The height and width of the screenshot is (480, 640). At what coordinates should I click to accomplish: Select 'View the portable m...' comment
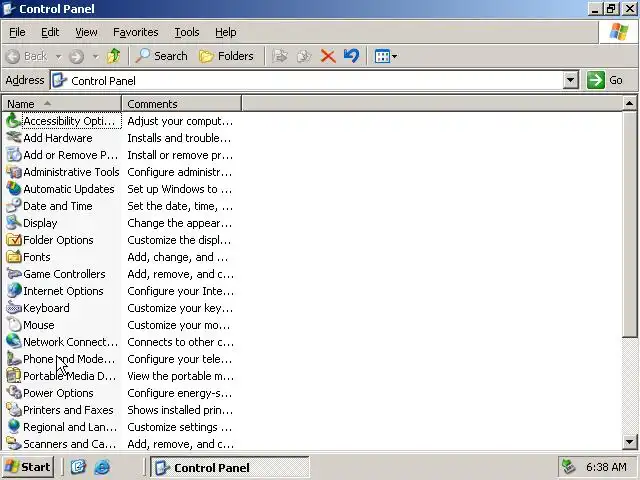coord(181,376)
